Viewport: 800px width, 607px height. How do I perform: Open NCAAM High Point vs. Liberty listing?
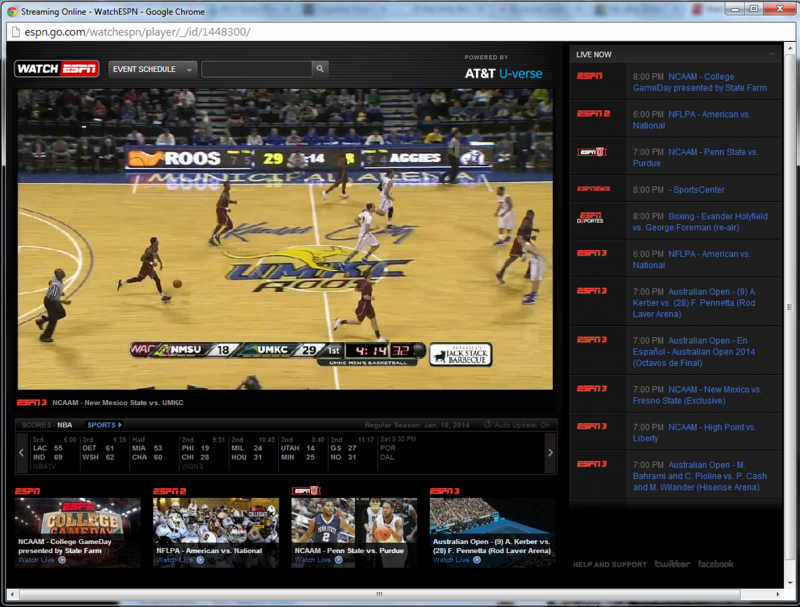[x=694, y=433]
